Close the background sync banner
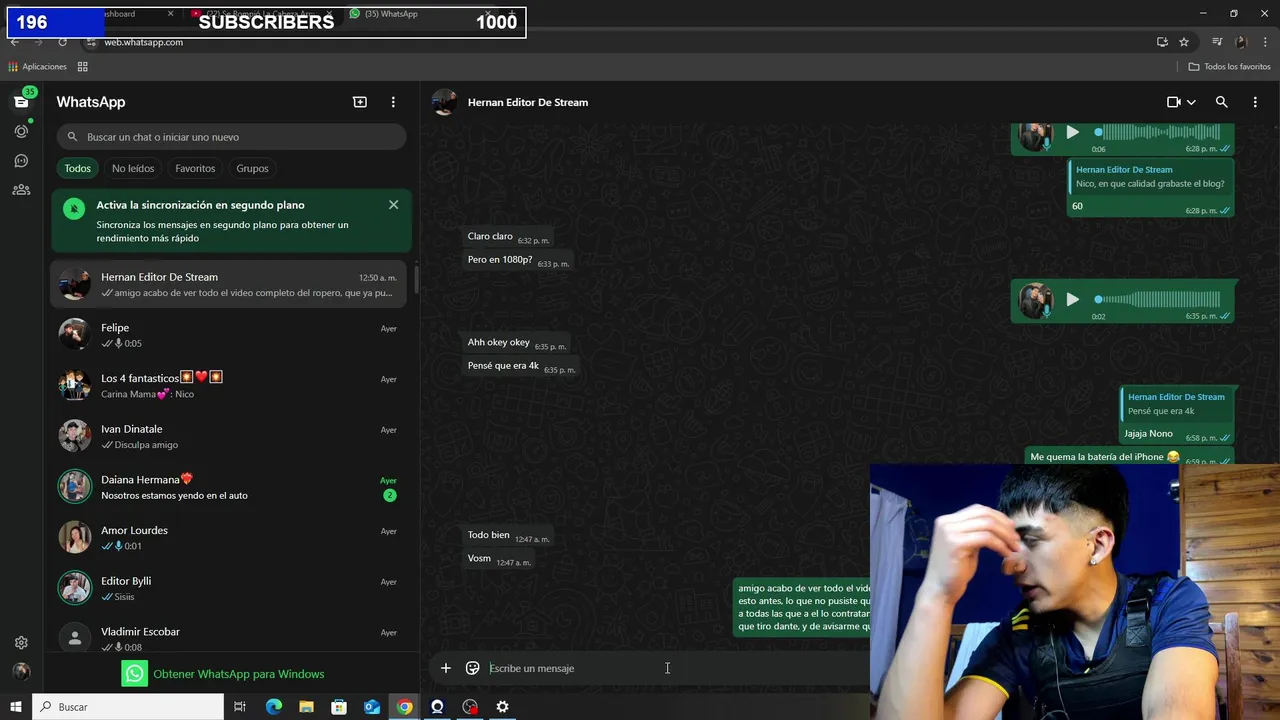This screenshot has height=720, width=1280. pos(393,204)
